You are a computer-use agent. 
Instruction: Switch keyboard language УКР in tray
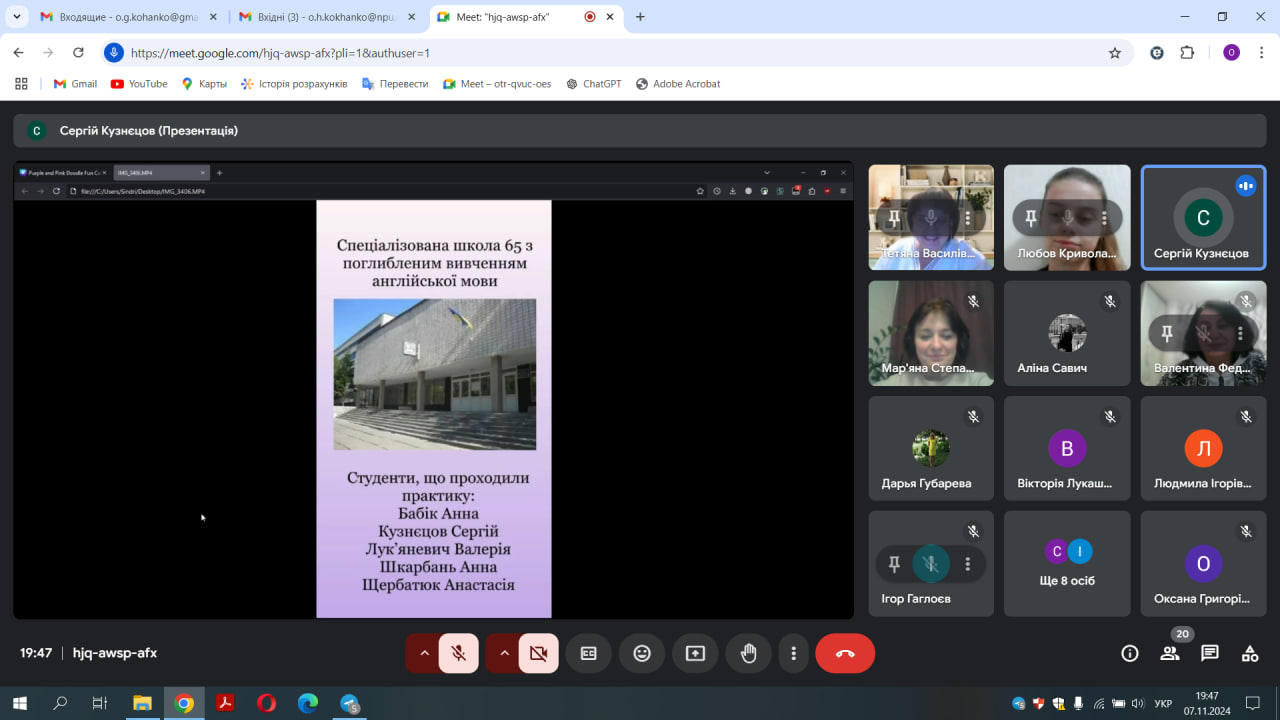(1163, 703)
